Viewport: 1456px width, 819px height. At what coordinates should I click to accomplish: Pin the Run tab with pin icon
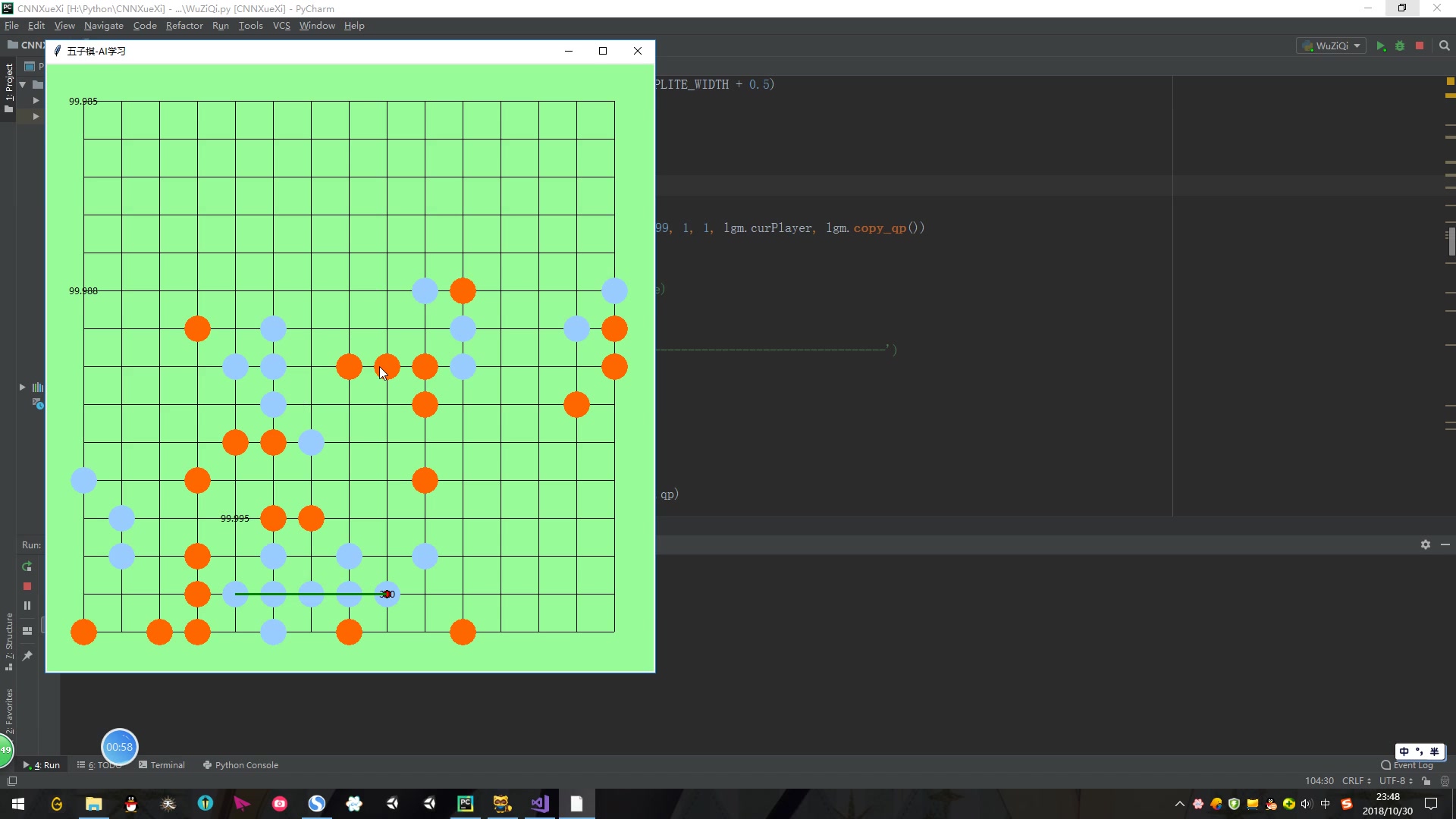click(x=27, y=655)
